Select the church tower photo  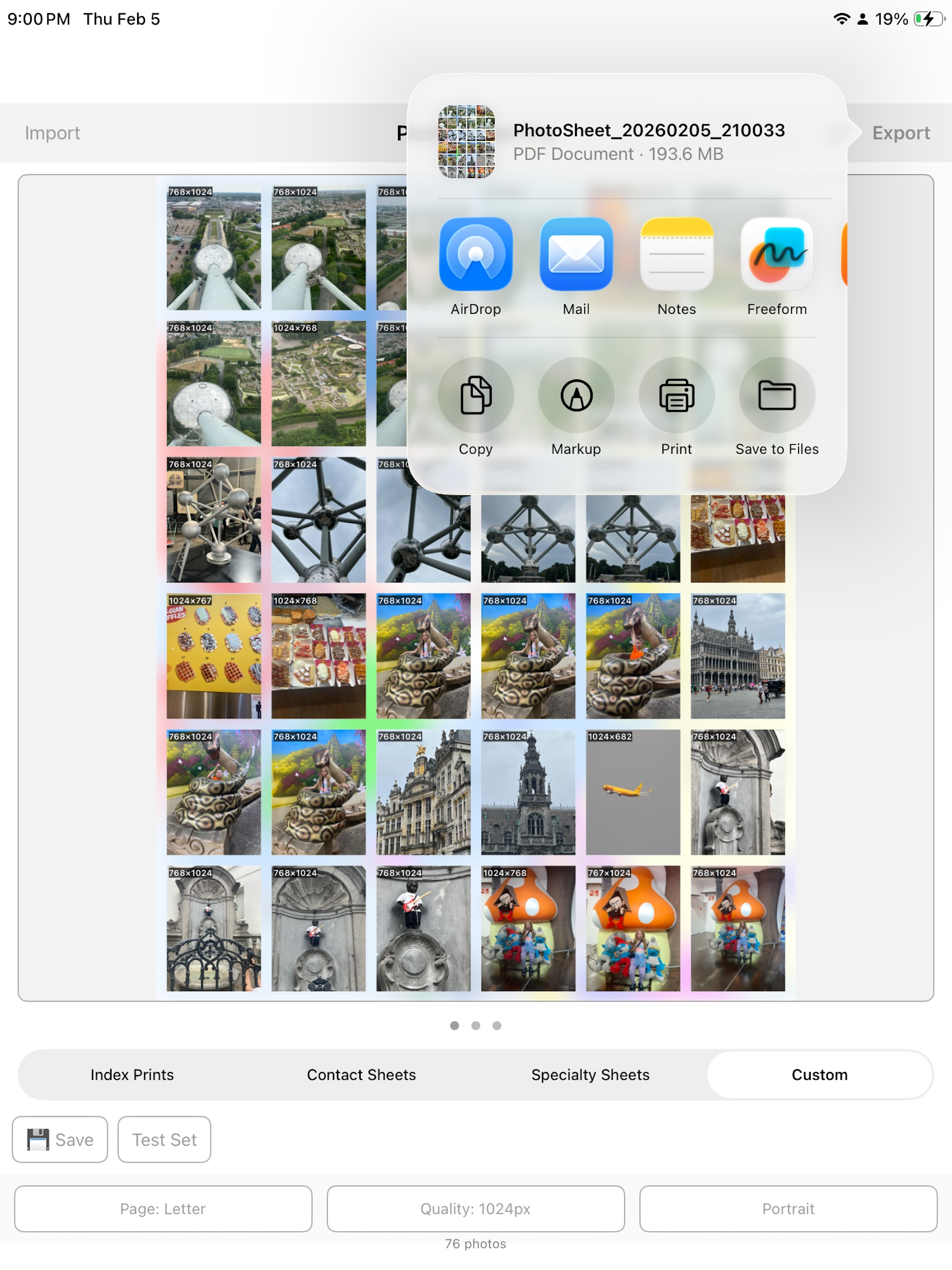pyautogui.click(x=528, y=792)
